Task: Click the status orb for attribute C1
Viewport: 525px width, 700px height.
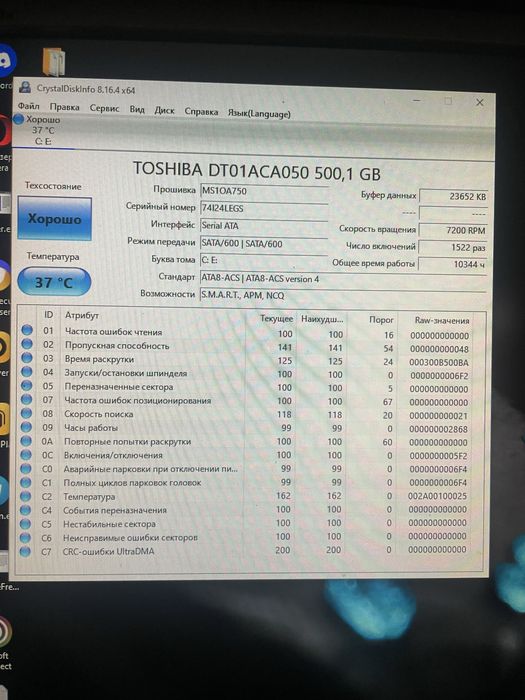Action: [26, 482]
